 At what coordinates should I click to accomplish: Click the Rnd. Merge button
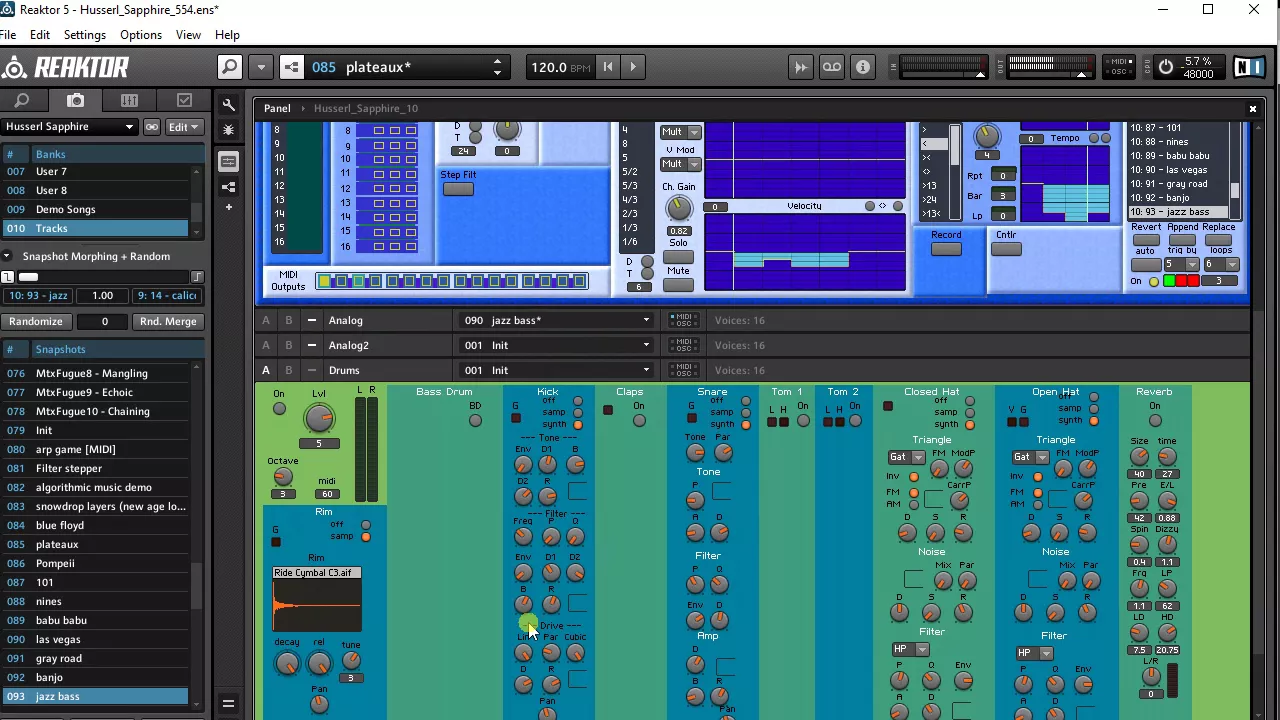[168, 321]
